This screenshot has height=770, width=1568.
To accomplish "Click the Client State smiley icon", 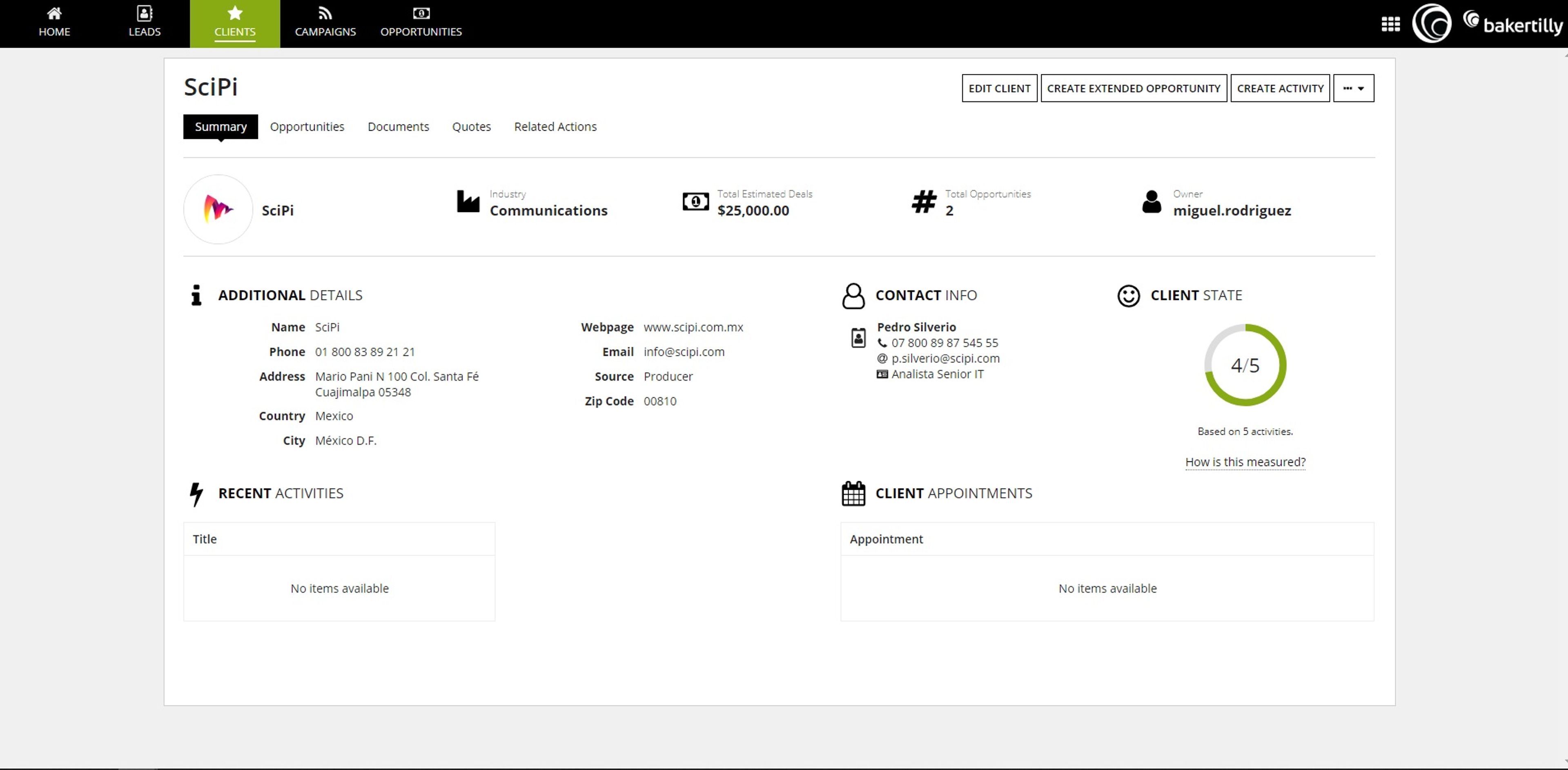I will point(1128,296).
